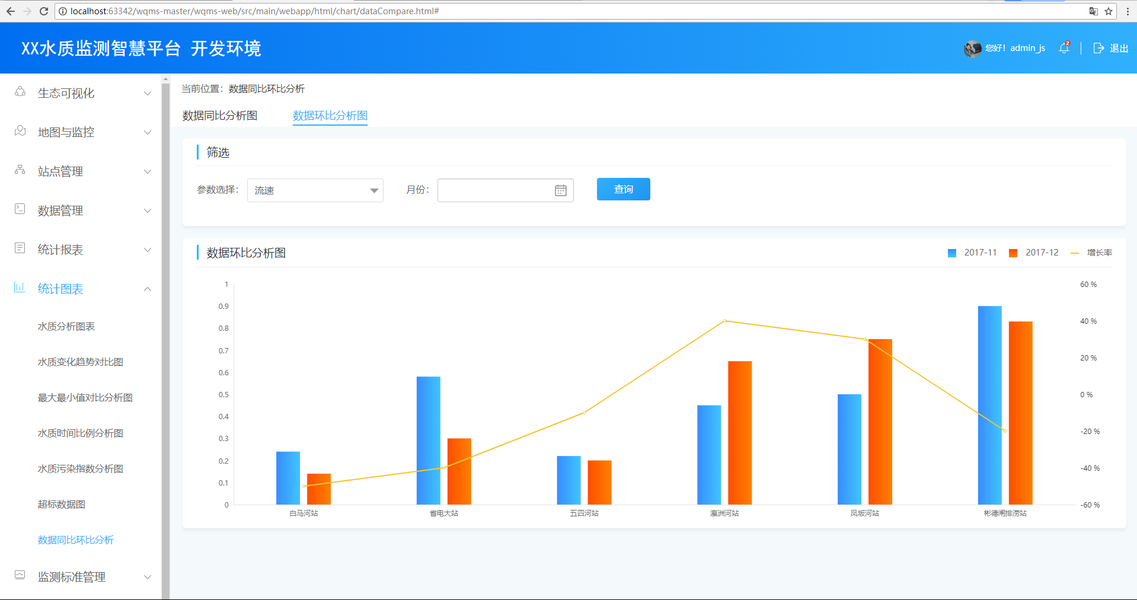The height and width of the screenshot is (600, 1137).
Task: Click the 数据管理 data icon
Action: (x=20, y=210)
